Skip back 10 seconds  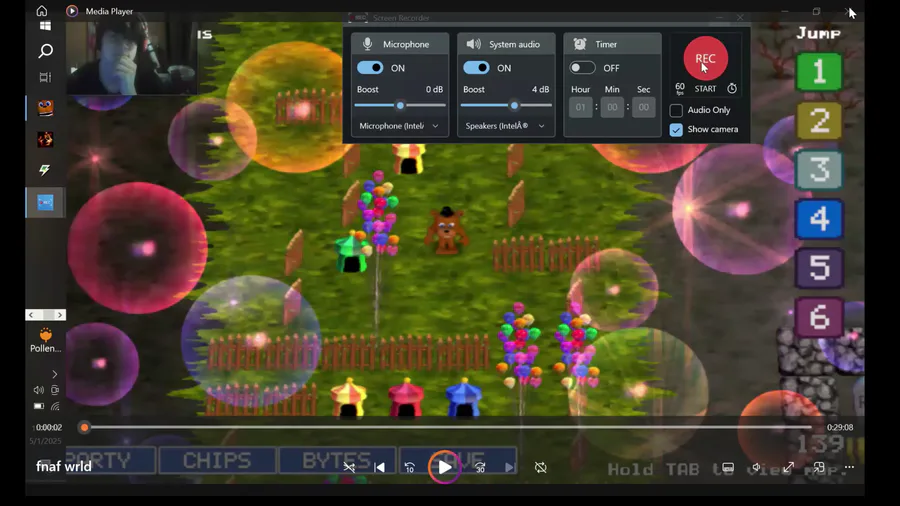(x=409, y=468)
